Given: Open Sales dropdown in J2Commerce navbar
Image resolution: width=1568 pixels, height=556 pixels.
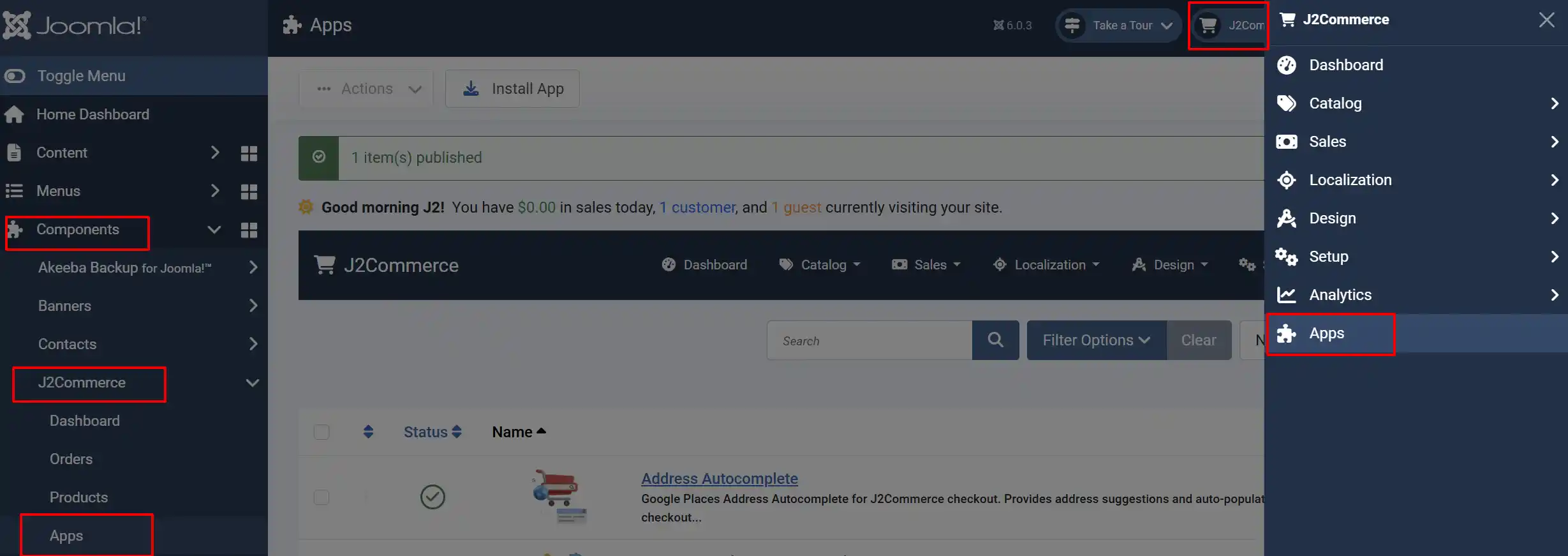Looking at the screenshot, I should tap(926, 265).
